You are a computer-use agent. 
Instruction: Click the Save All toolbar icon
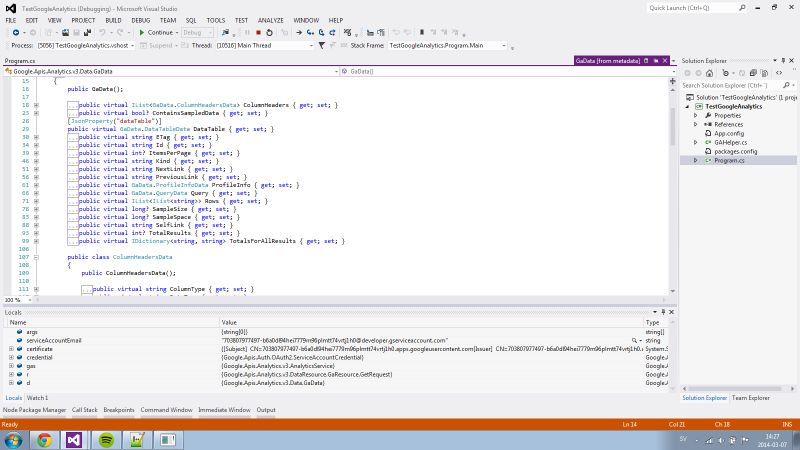87,33
